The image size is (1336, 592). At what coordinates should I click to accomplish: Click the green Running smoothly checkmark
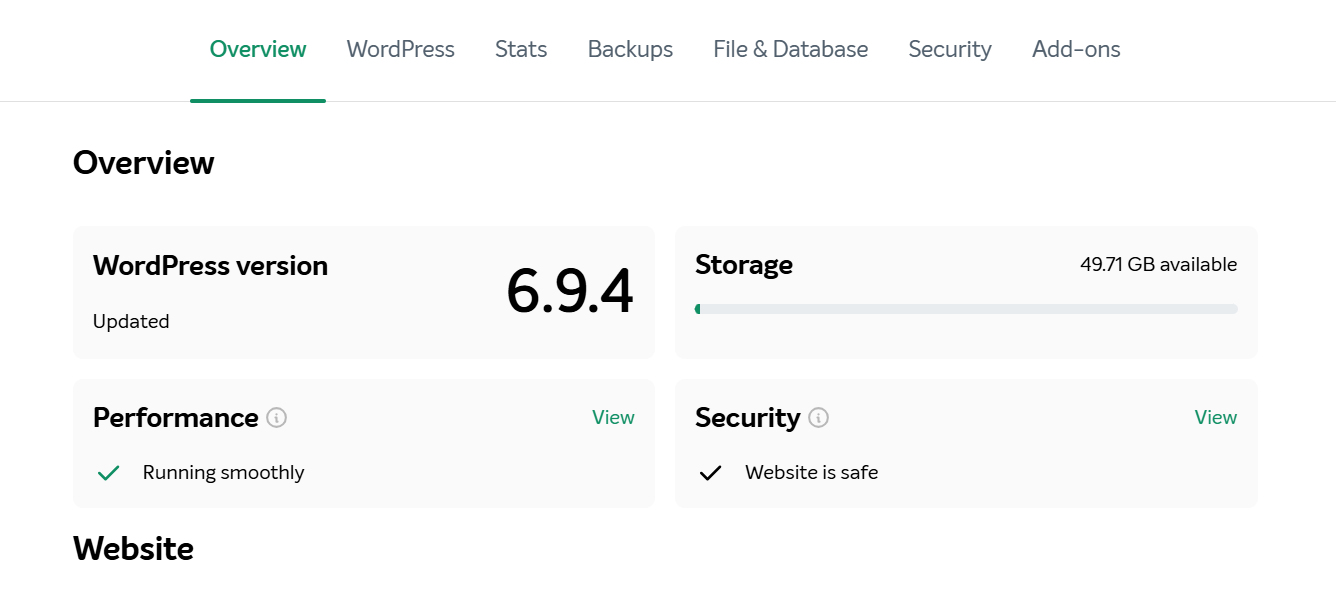109,473
